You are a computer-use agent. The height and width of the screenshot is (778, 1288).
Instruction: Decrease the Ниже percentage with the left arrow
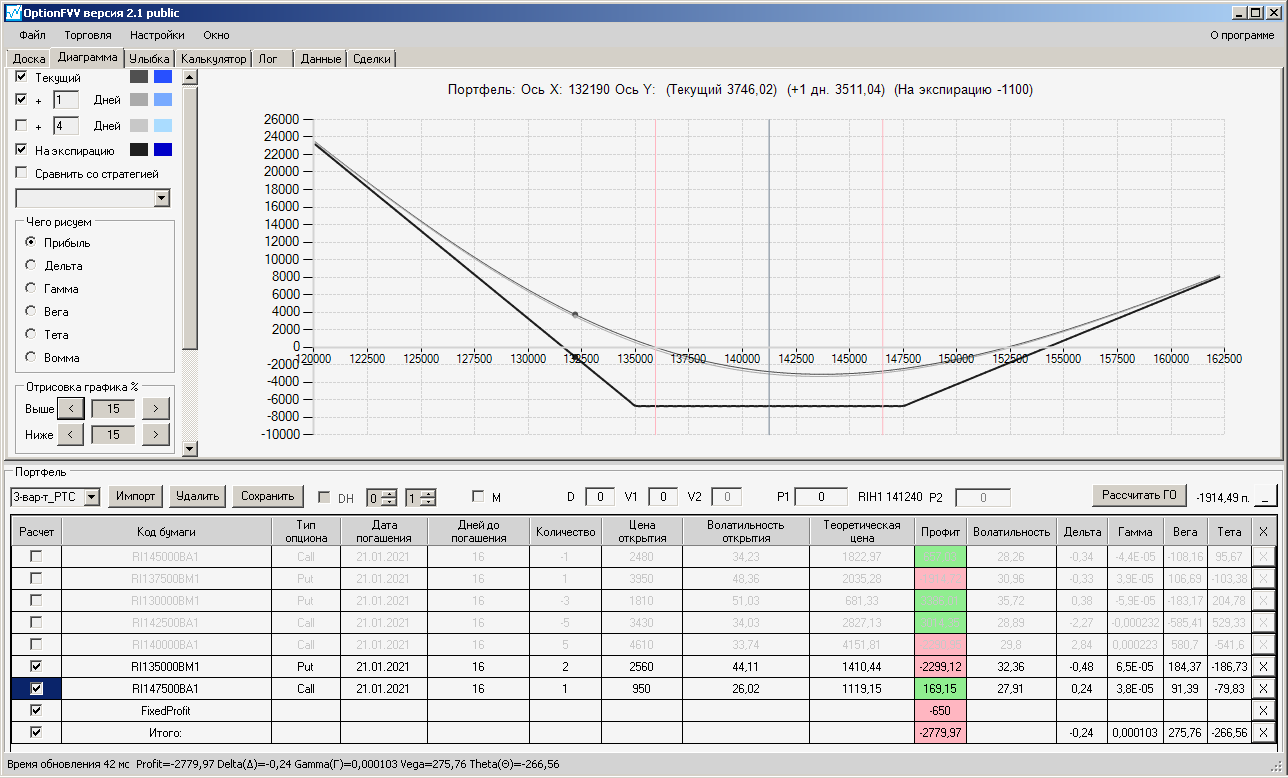coord(70,434)
